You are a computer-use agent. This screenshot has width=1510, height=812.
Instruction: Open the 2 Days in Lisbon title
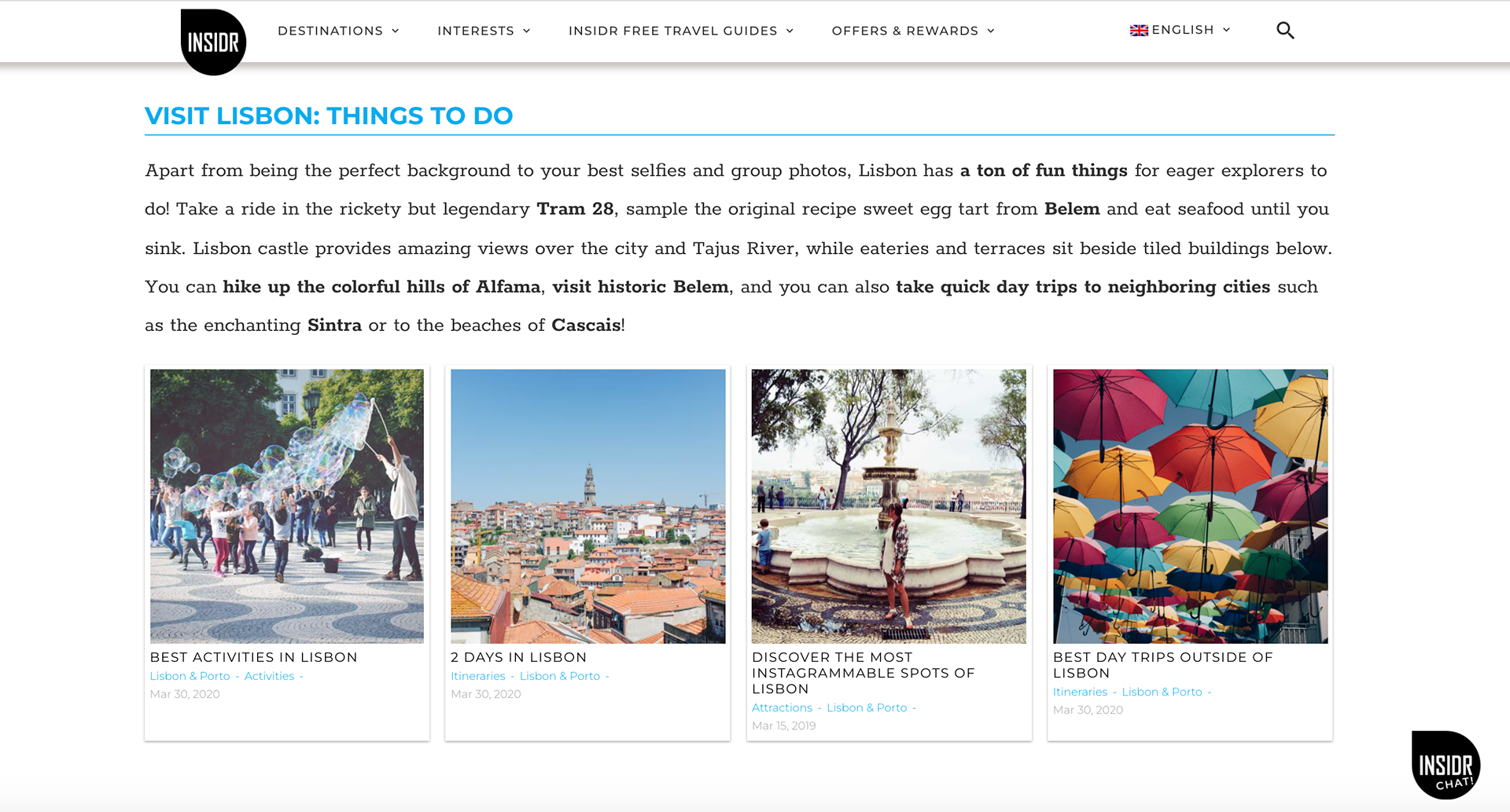pos(519,657)
